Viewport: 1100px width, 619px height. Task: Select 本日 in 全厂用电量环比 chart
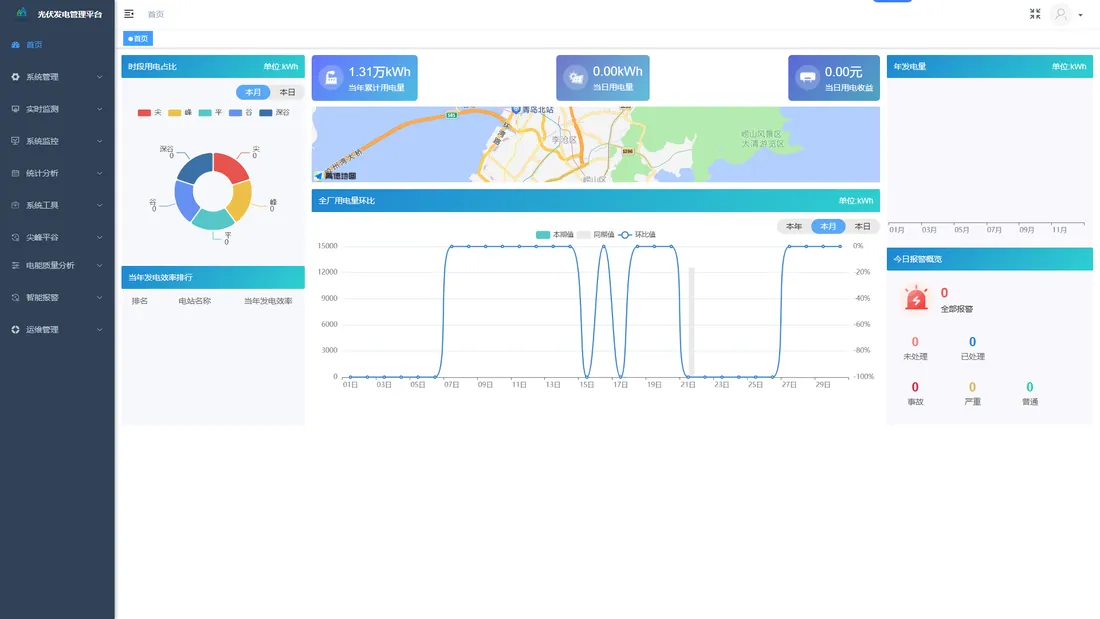click(862, 227)
